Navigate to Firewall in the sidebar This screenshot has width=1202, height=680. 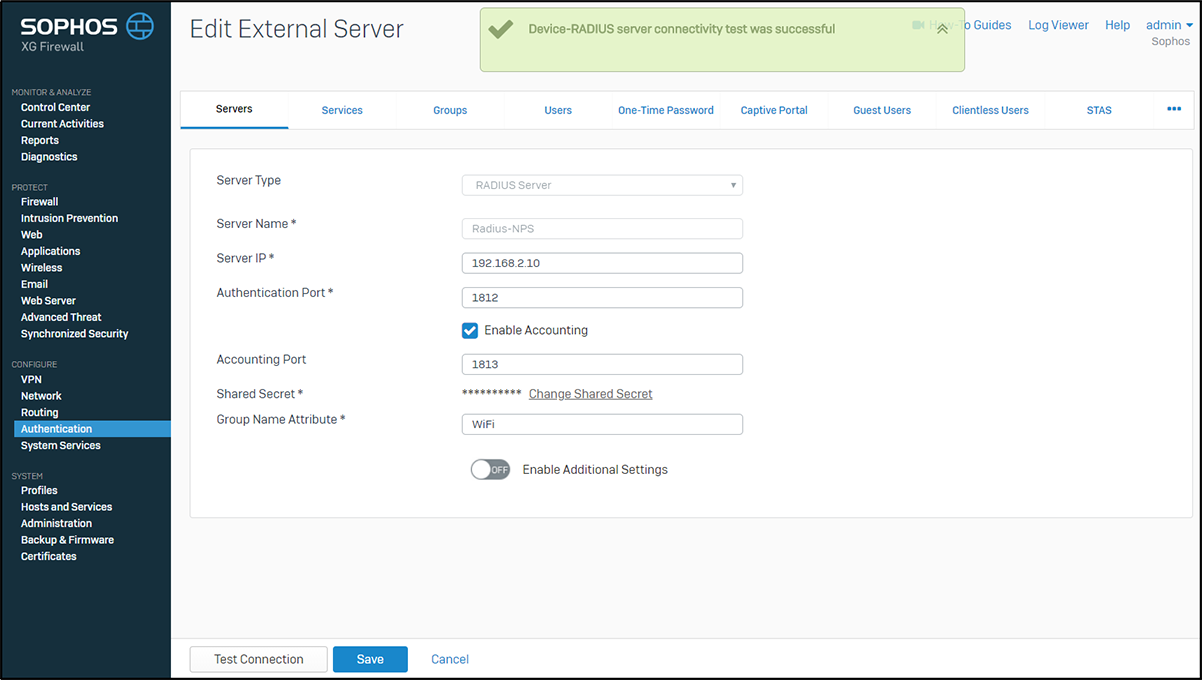click(x=40, y=202)
